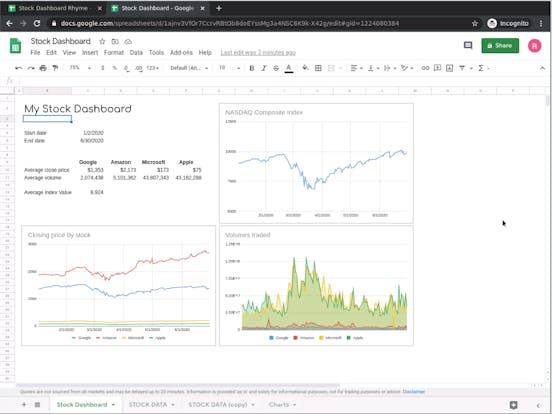The image size is (552, 414).
Task: Click the Merge cells icon
Action: pos(331,68)
